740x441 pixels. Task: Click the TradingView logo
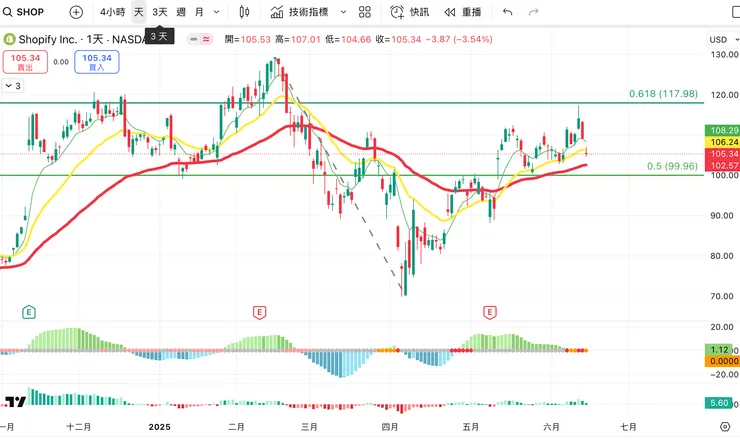(x=15, y=402)
